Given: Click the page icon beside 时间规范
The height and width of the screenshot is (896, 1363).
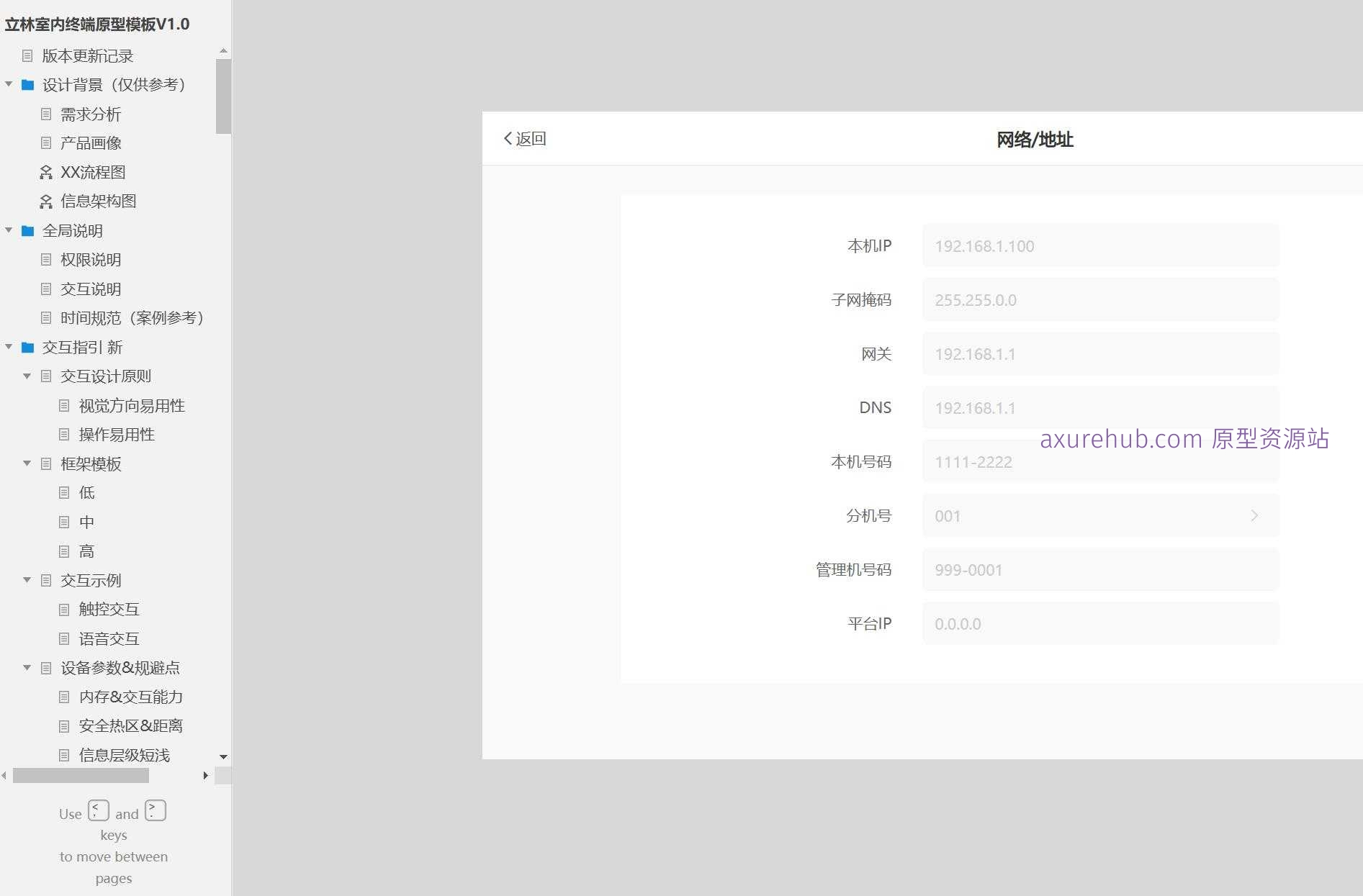Looking at the screenshot, I should tap(46, 317).
